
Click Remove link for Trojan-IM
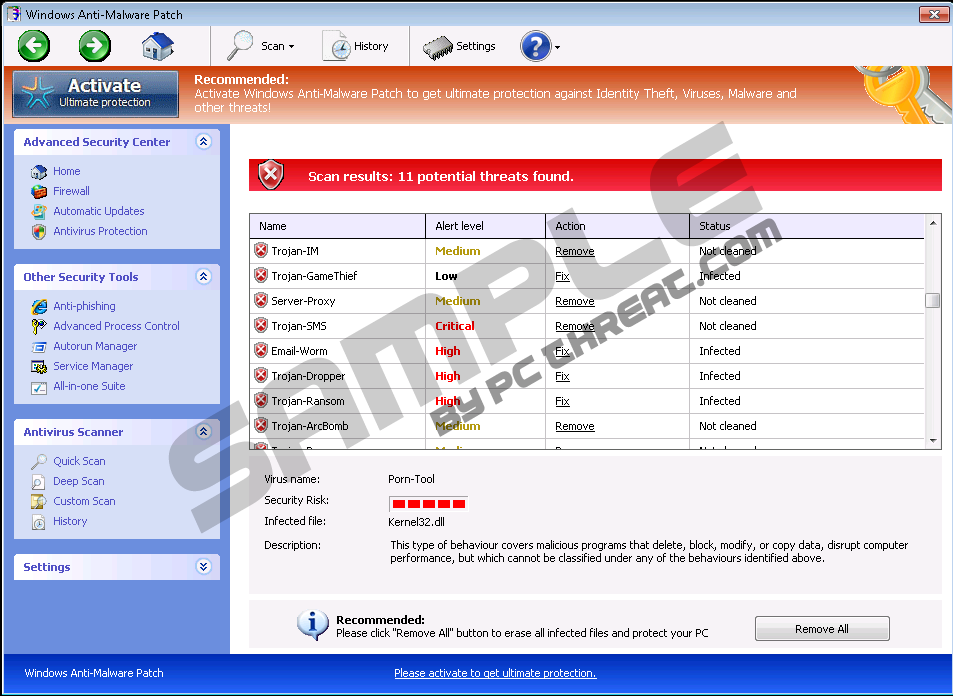(x=574, y=251)
